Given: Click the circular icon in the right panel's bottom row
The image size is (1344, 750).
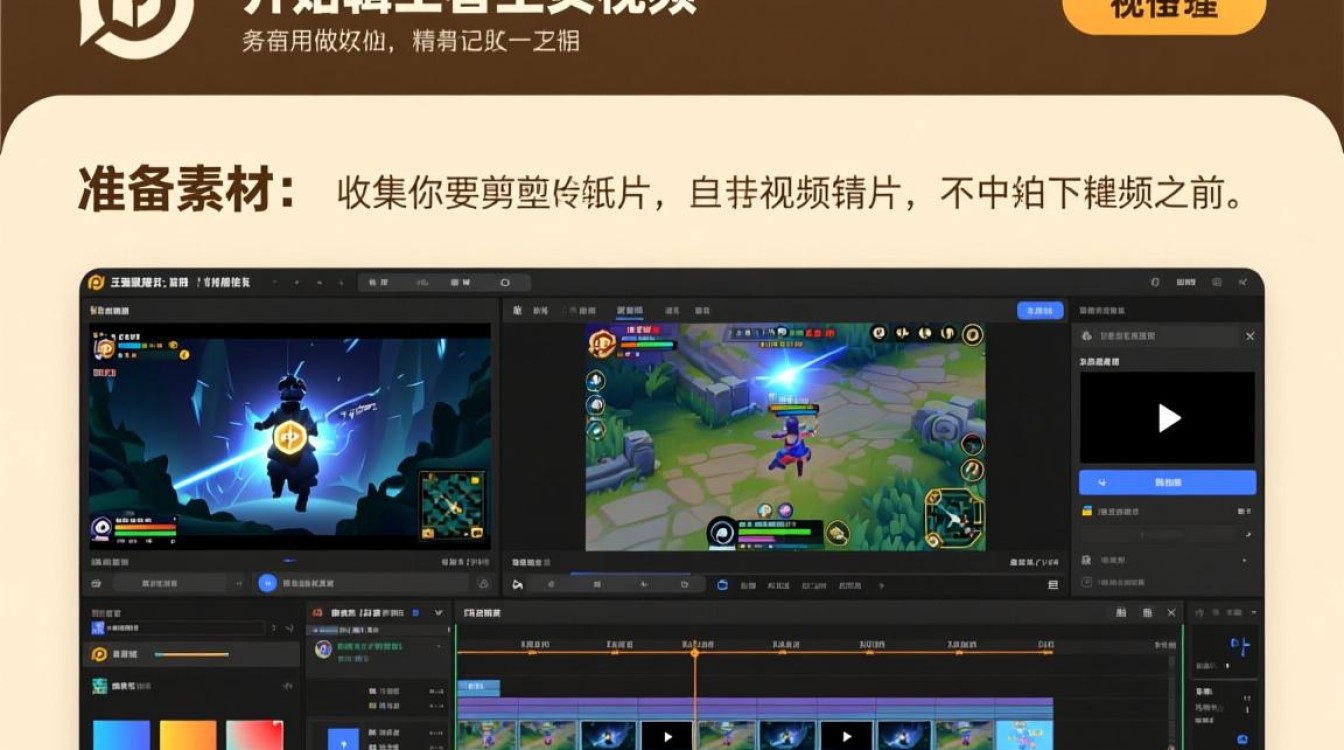Looking at the screenshot, I should pyautogui.click(x=1087, y=582).
